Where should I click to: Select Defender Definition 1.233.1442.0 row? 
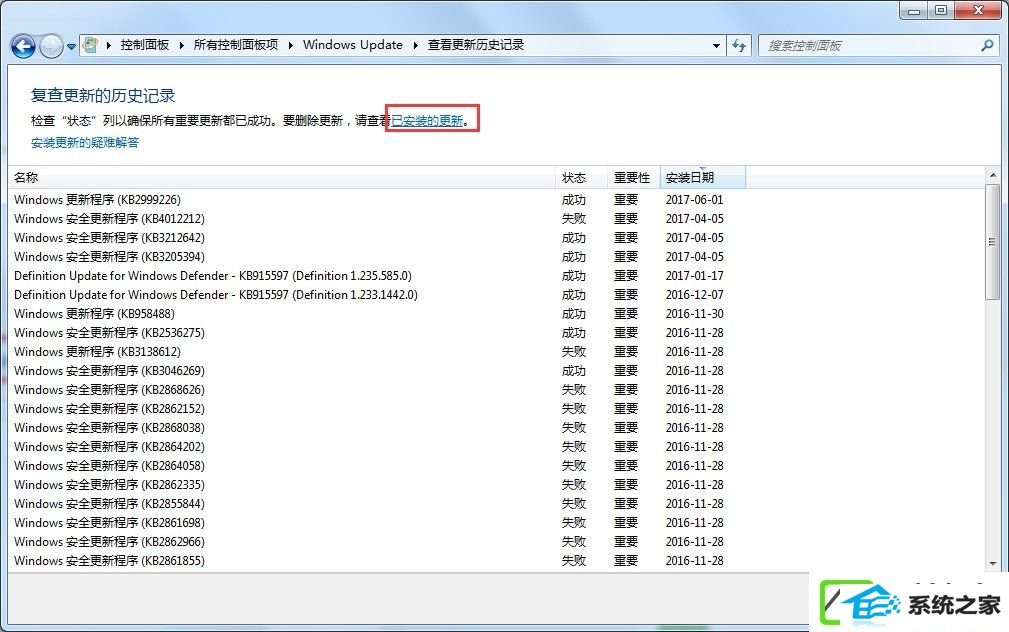coord(496,295)
